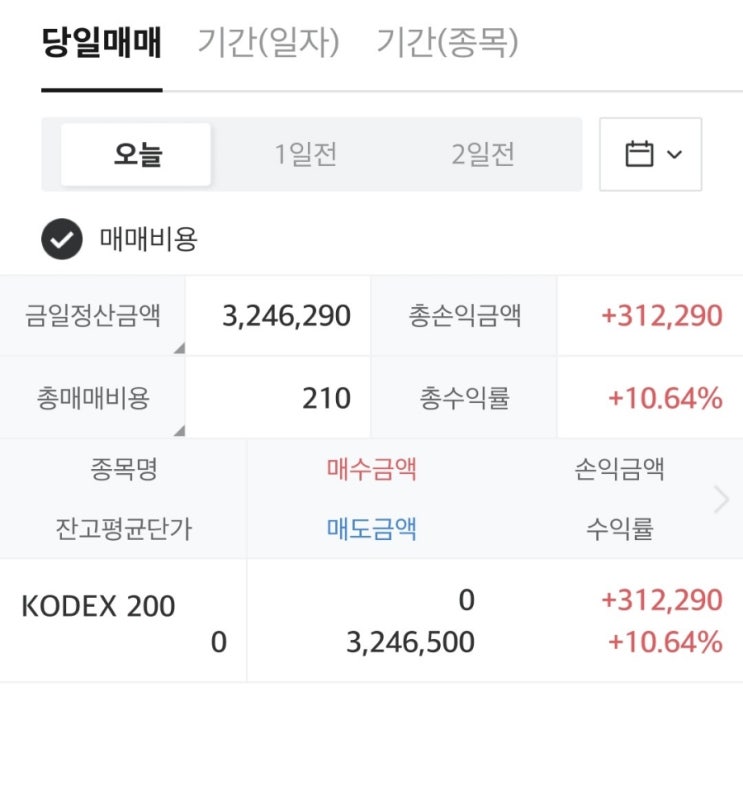Expand the calendar dropdown chevron
Screen dimensions: 743x810
(x=674, y=155)
